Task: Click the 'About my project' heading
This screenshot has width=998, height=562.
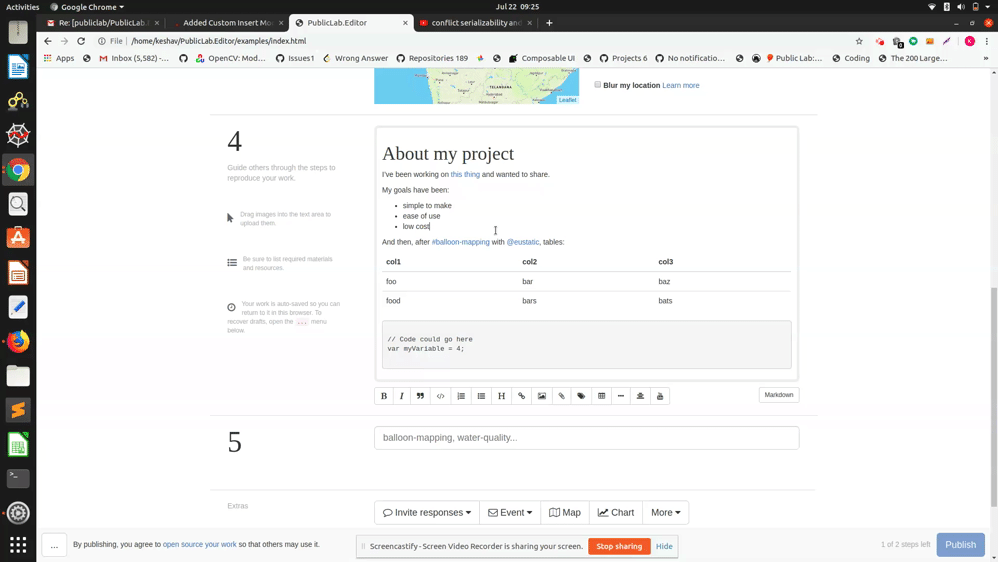Action: (447, 153)
